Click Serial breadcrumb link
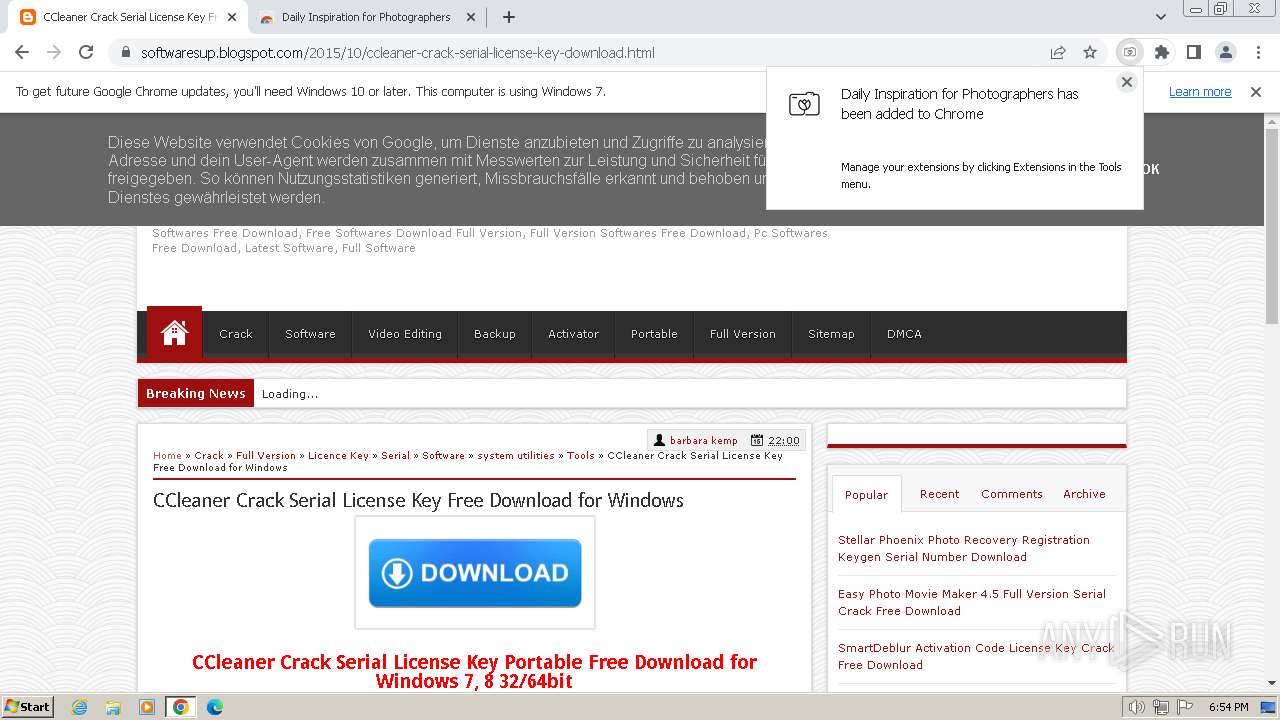This screenshot has width=1280, height=720. point(395,456)
